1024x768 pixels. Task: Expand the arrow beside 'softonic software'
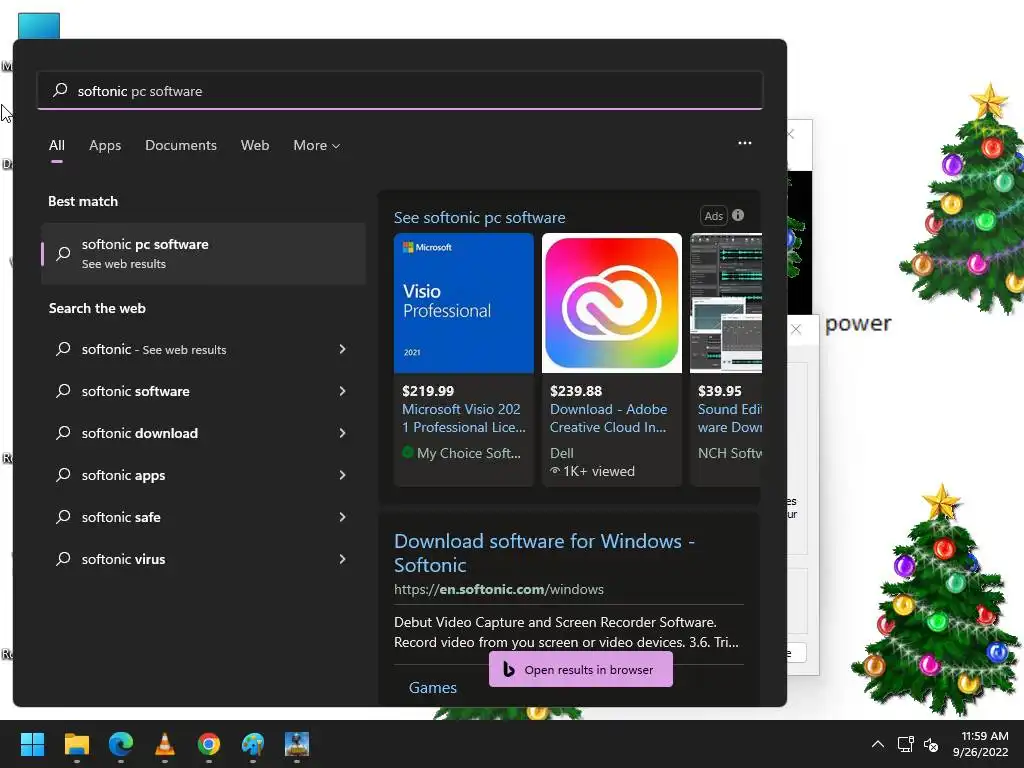coord(342,391)
